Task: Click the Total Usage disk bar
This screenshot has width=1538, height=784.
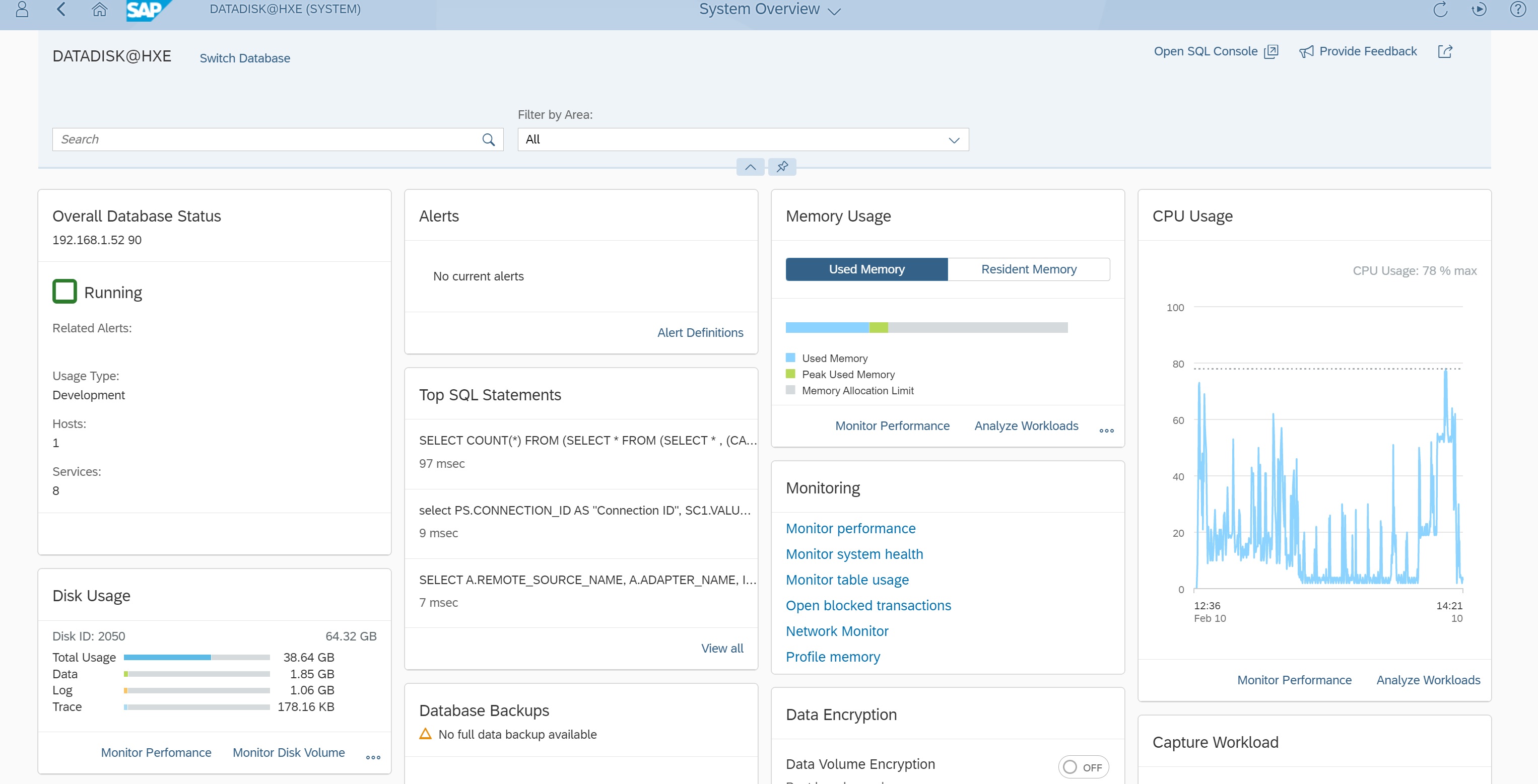Action: [196, 657]
